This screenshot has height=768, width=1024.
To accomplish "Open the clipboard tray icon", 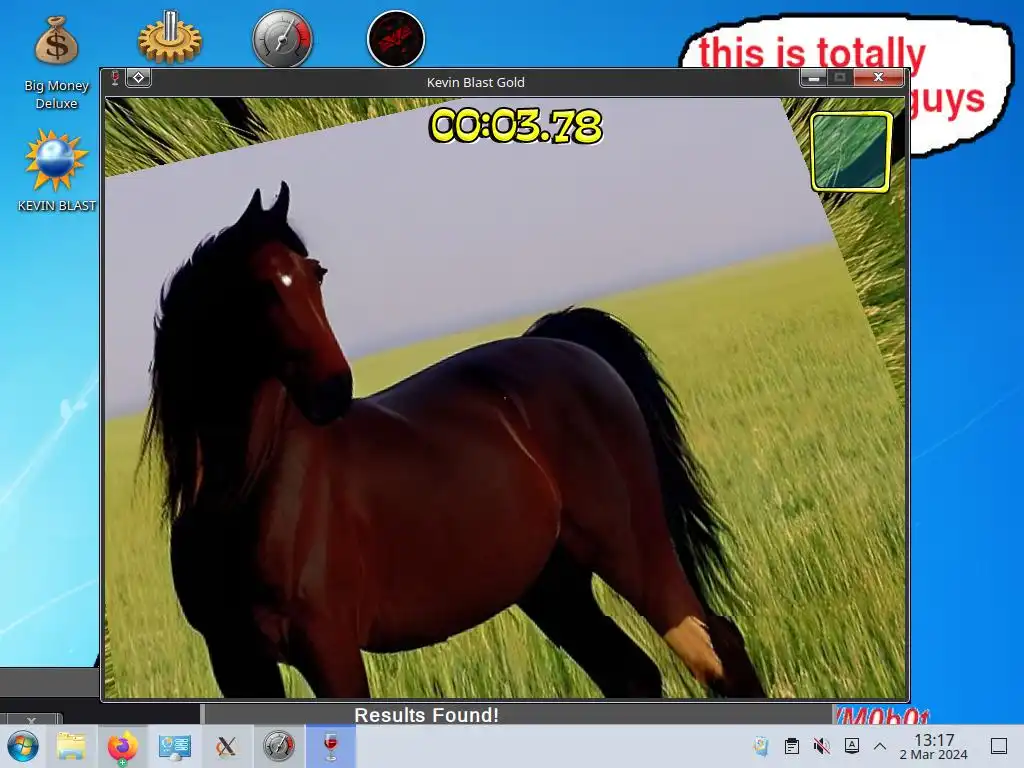I will 792,746.
